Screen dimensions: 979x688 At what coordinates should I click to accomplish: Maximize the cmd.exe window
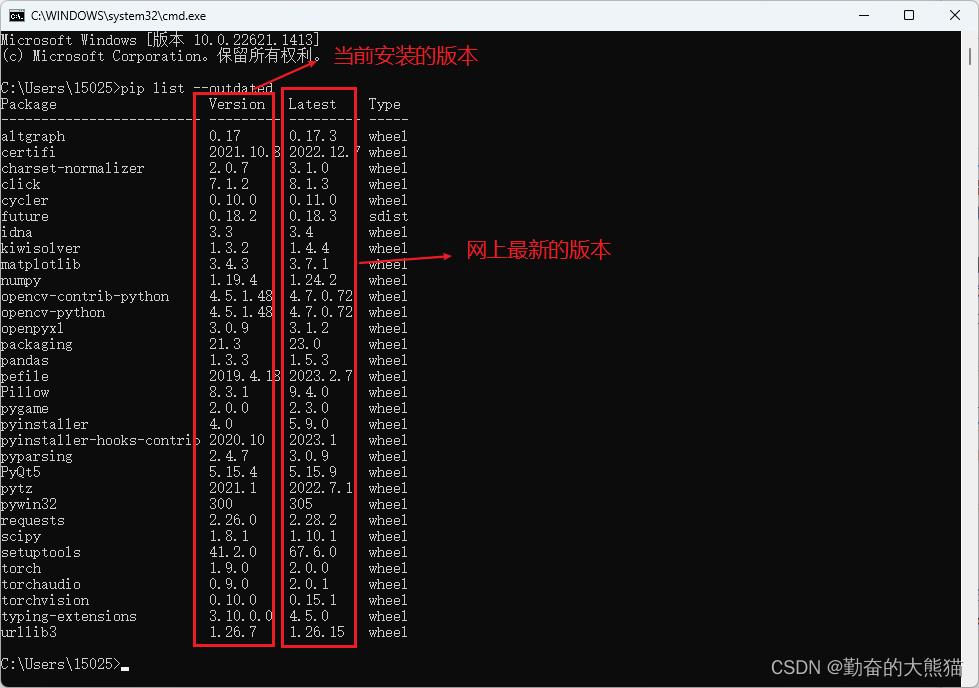[x=909, y=16]
